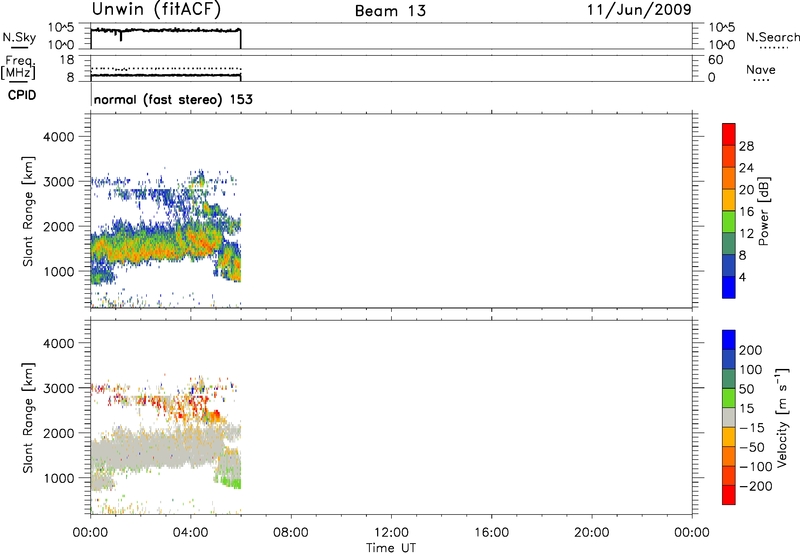Click the '18' frequency scale value
Image resolution: width=800 pixels, height=554 pixels.
tap(67, 60)
